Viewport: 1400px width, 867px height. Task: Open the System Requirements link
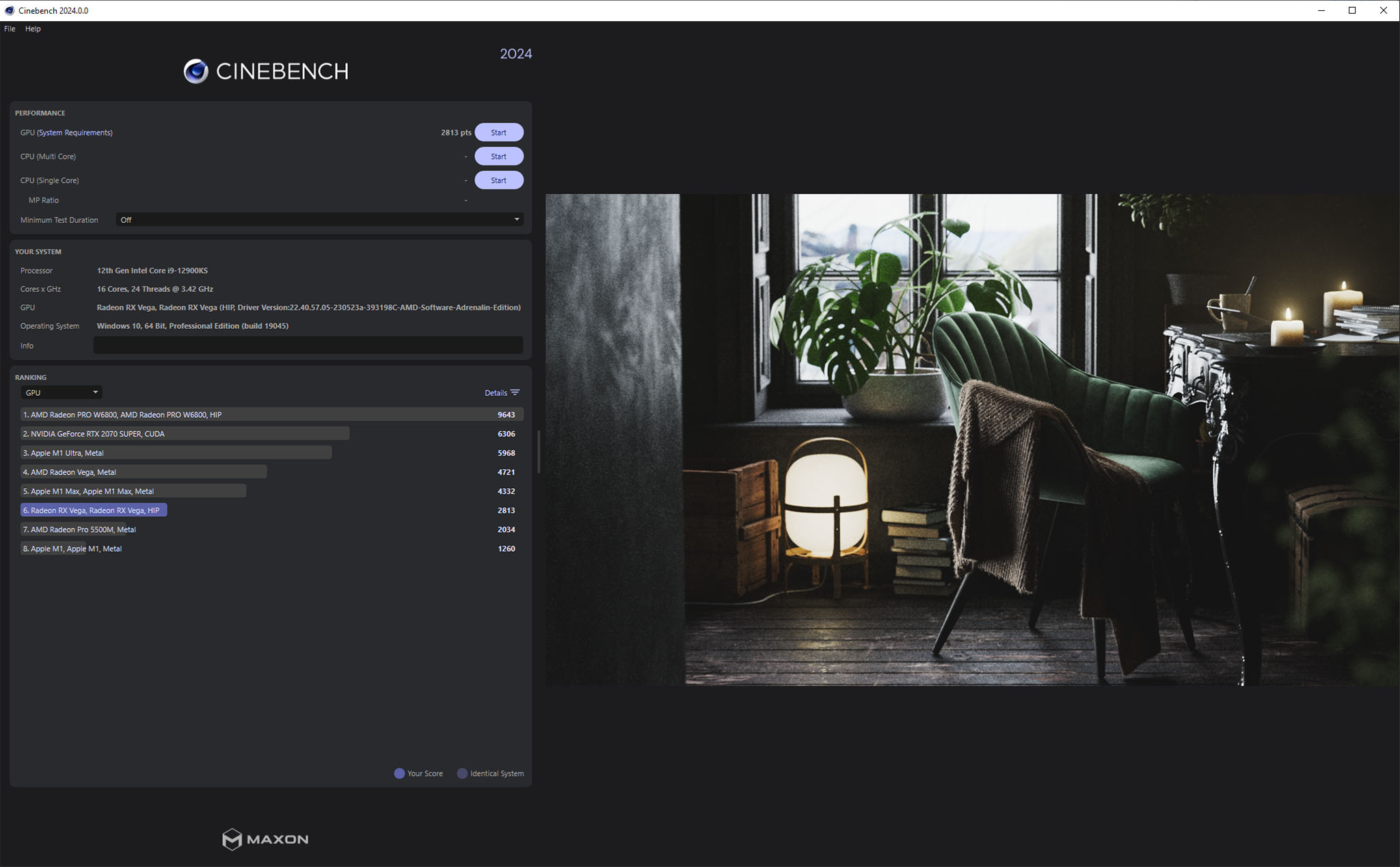75,133
